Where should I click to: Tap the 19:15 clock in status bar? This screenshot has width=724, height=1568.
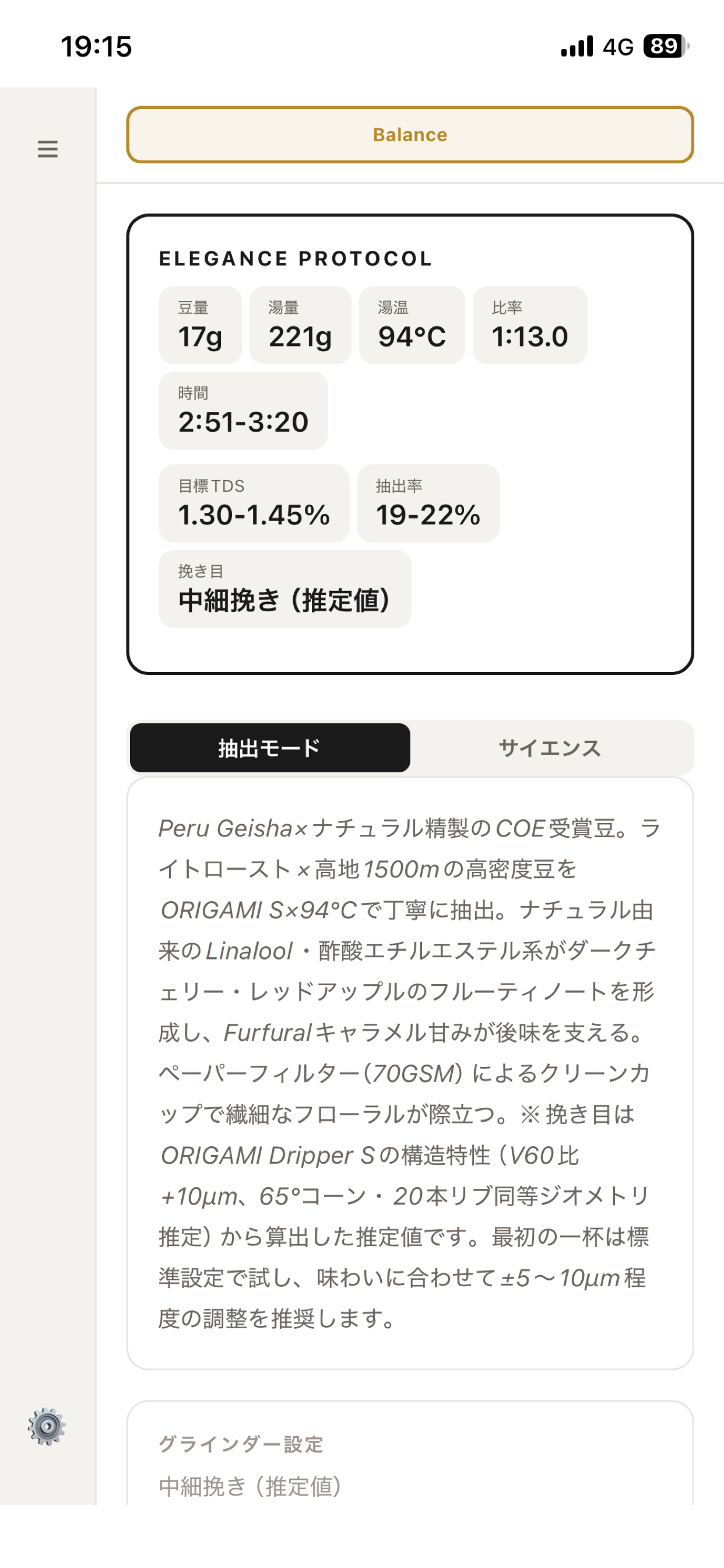(96, 46)
